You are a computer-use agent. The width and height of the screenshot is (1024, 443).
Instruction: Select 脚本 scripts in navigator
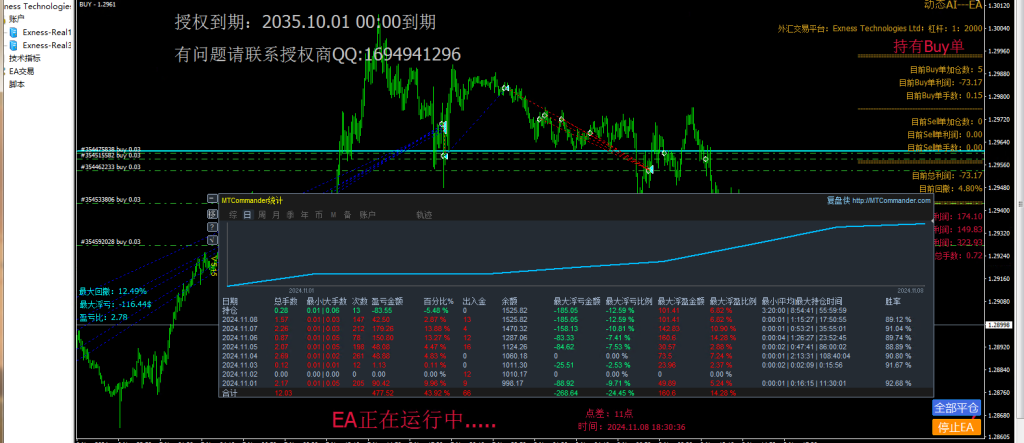(x=16, y=84)
